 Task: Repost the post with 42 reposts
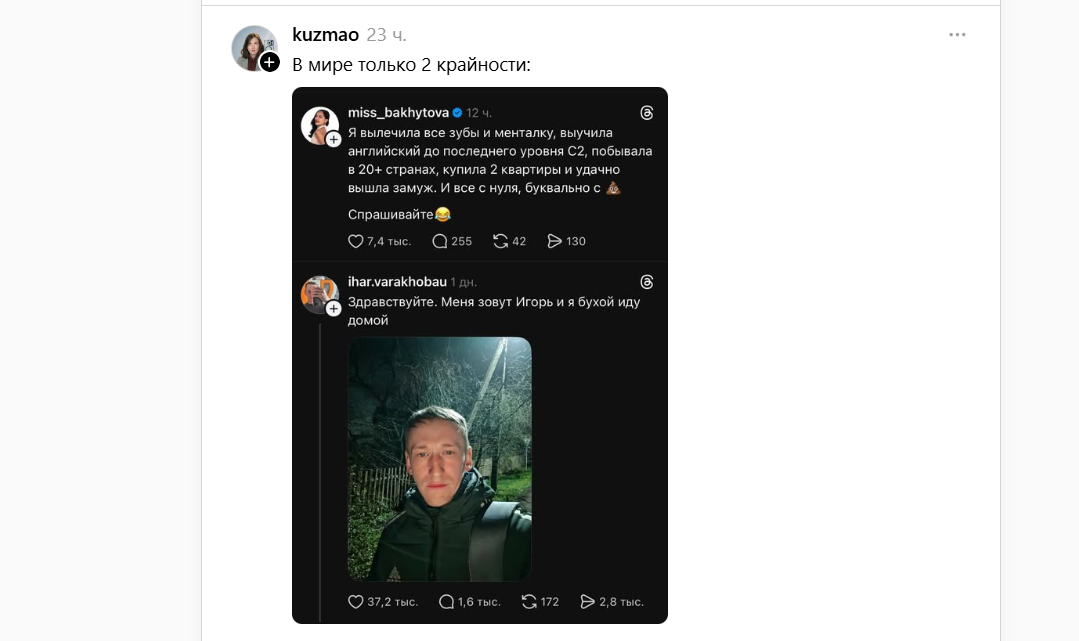click(501, 241)
